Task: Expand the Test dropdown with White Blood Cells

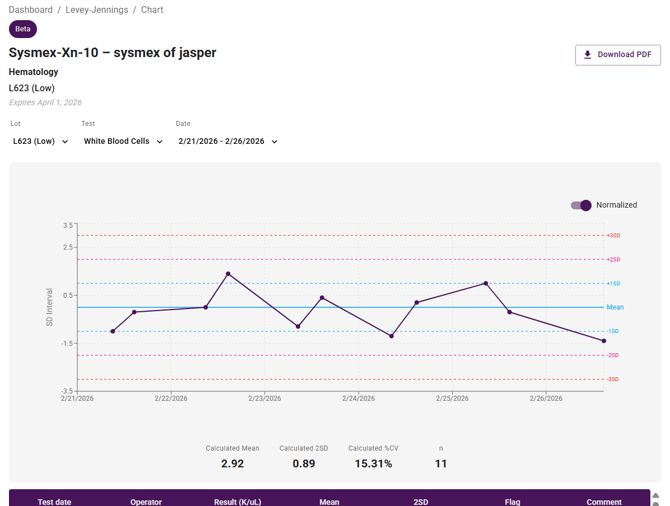Action: click(x=123, y=142)
